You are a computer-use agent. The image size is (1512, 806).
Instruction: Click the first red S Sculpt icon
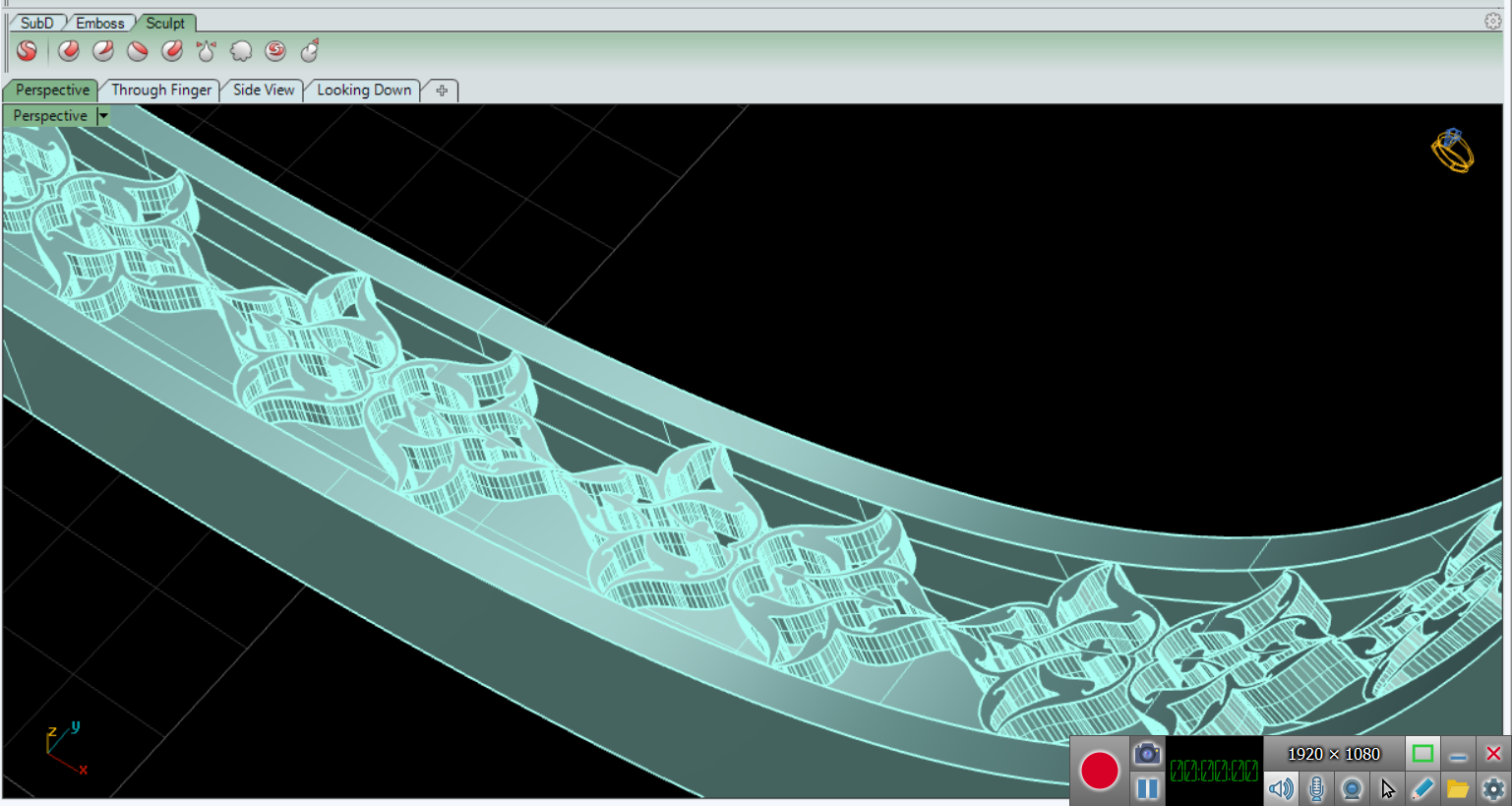point(27,51)
